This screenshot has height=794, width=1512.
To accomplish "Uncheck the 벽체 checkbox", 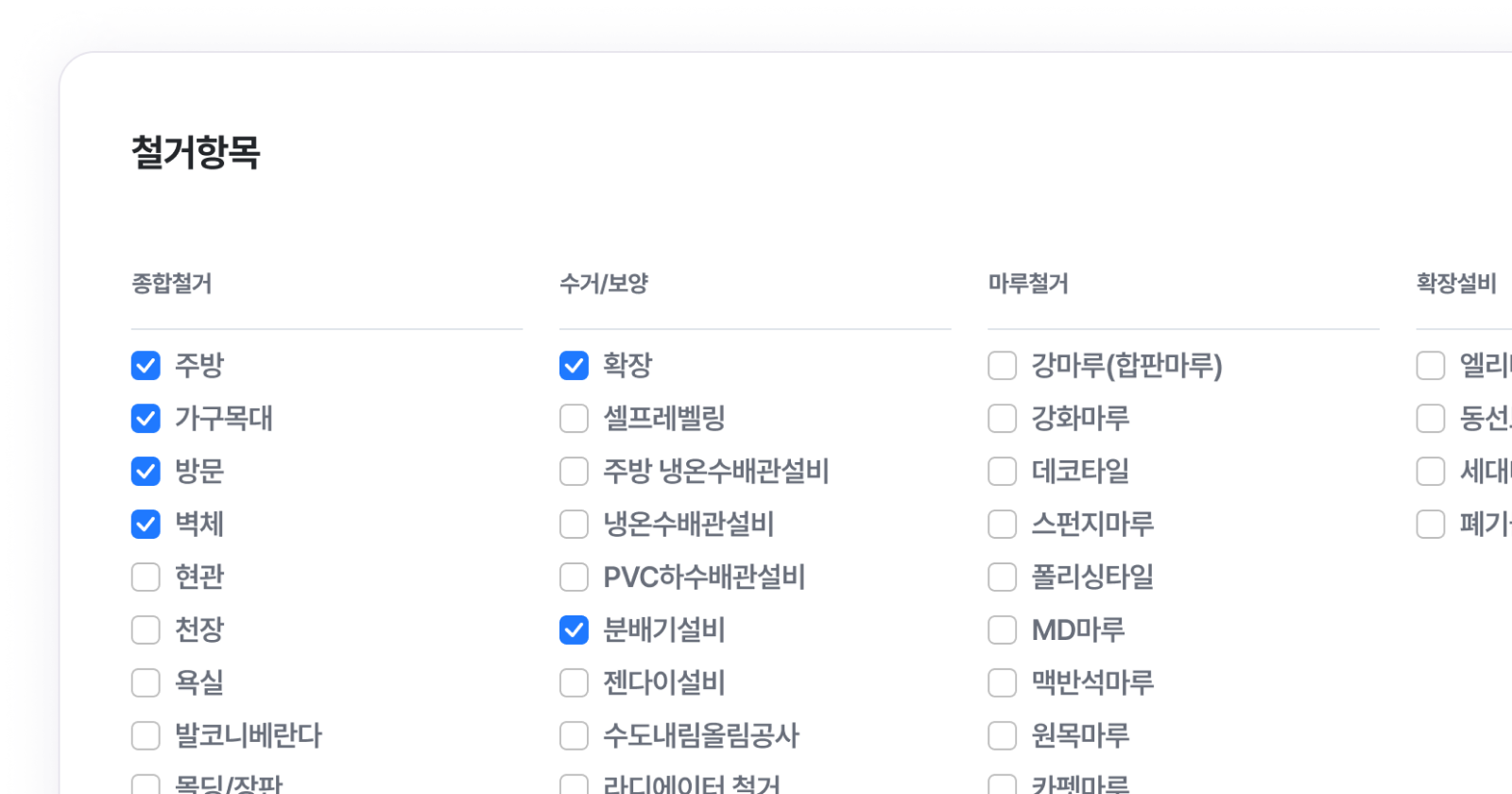I will coord(146,525).
